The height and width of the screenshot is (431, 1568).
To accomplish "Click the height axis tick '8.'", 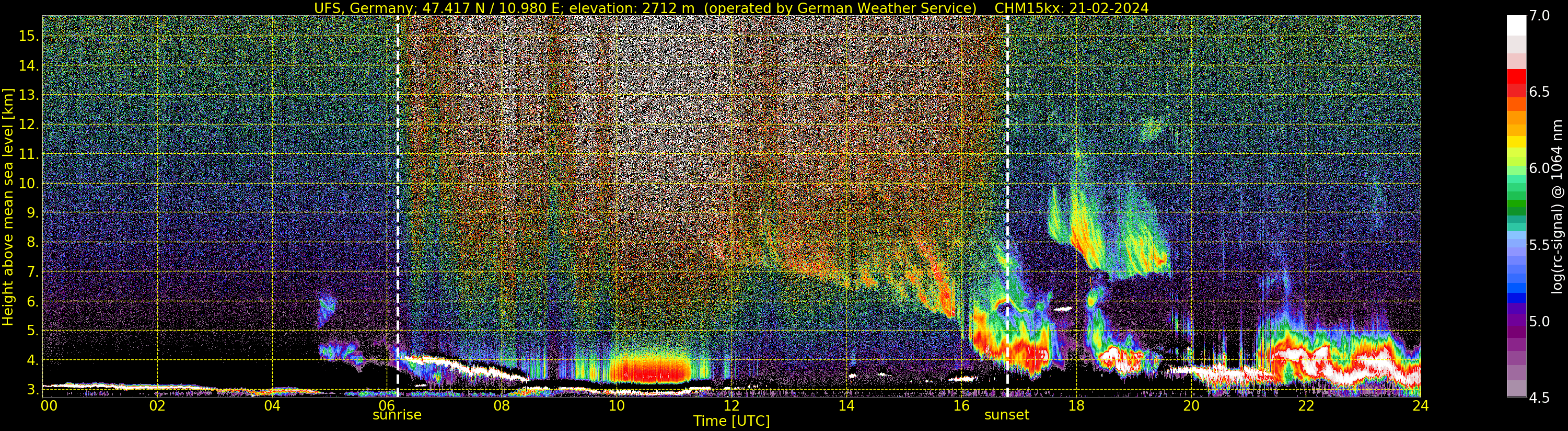I will pos(32,242).
